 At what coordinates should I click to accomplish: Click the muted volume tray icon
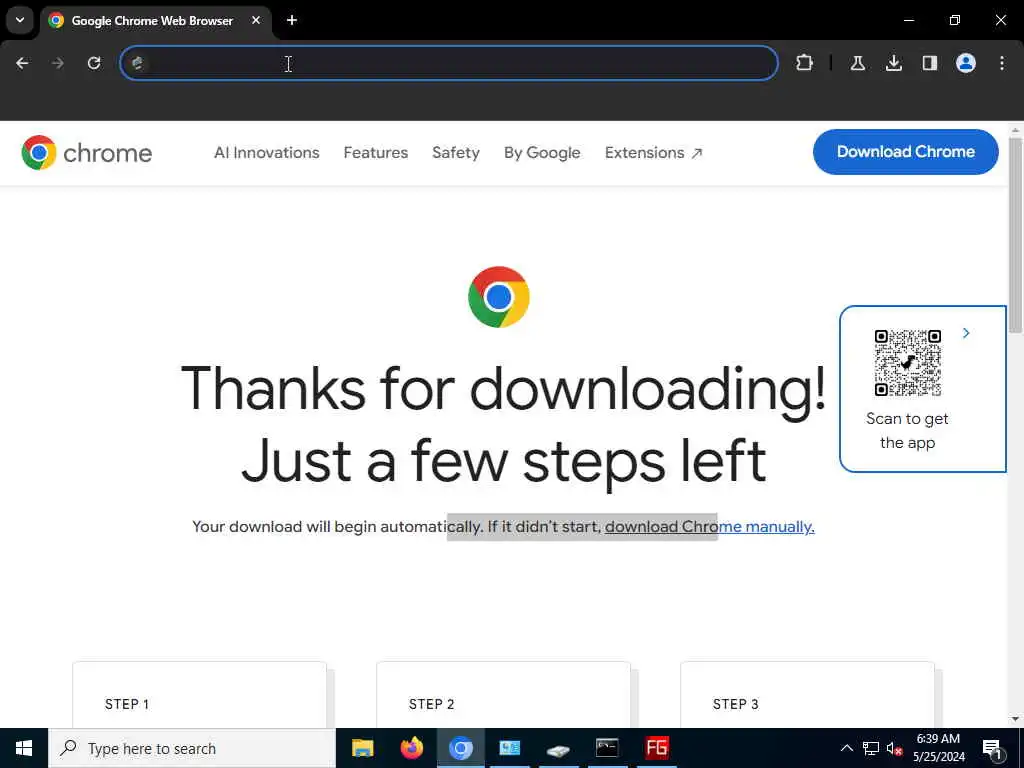(x=895, y=748)
